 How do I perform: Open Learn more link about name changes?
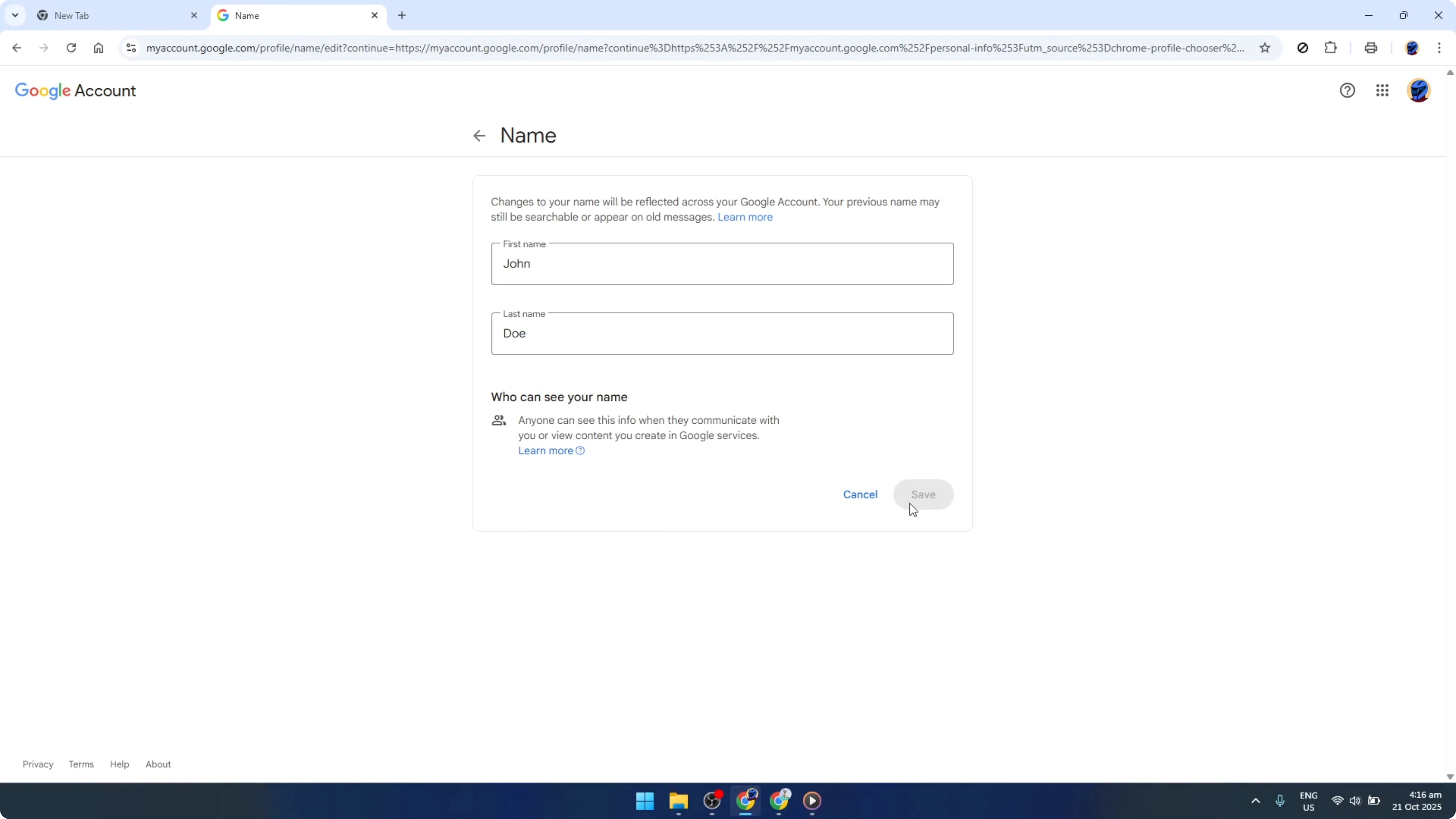pyautogui.click(x=745, y=217)
